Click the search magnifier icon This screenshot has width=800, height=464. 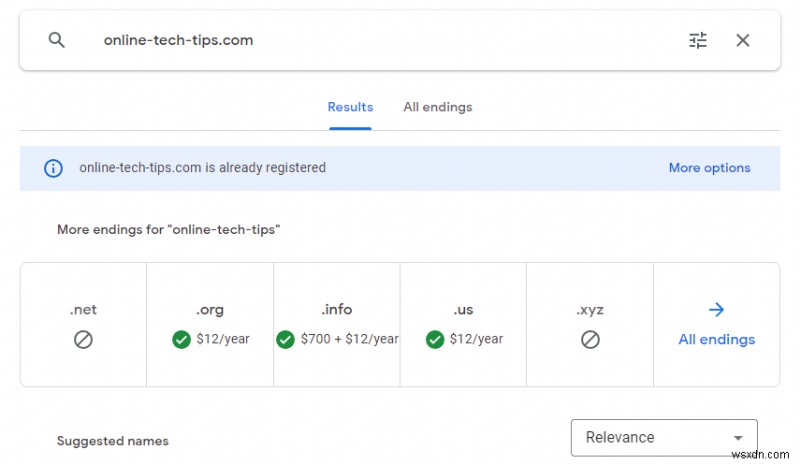click(57, 40)
